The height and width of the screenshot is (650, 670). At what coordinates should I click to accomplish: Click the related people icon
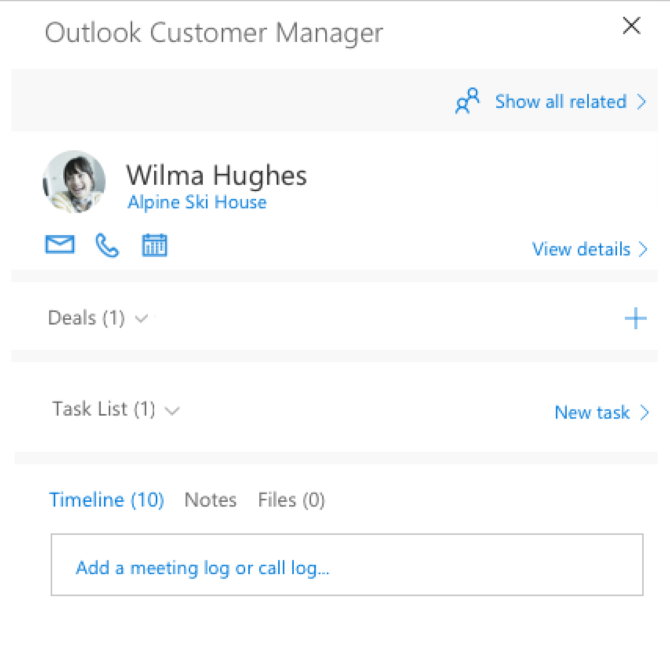pos(467,102)
